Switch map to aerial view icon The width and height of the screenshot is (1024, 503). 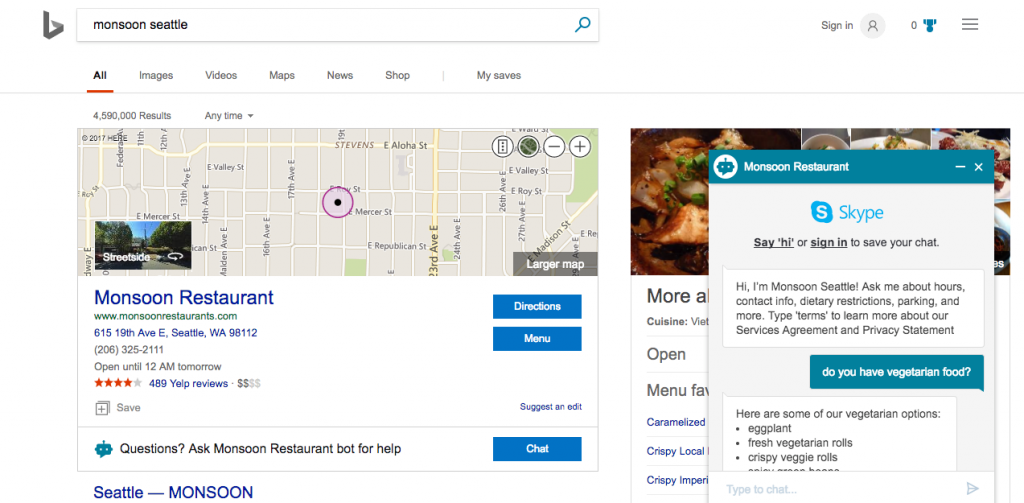(528, 146)
